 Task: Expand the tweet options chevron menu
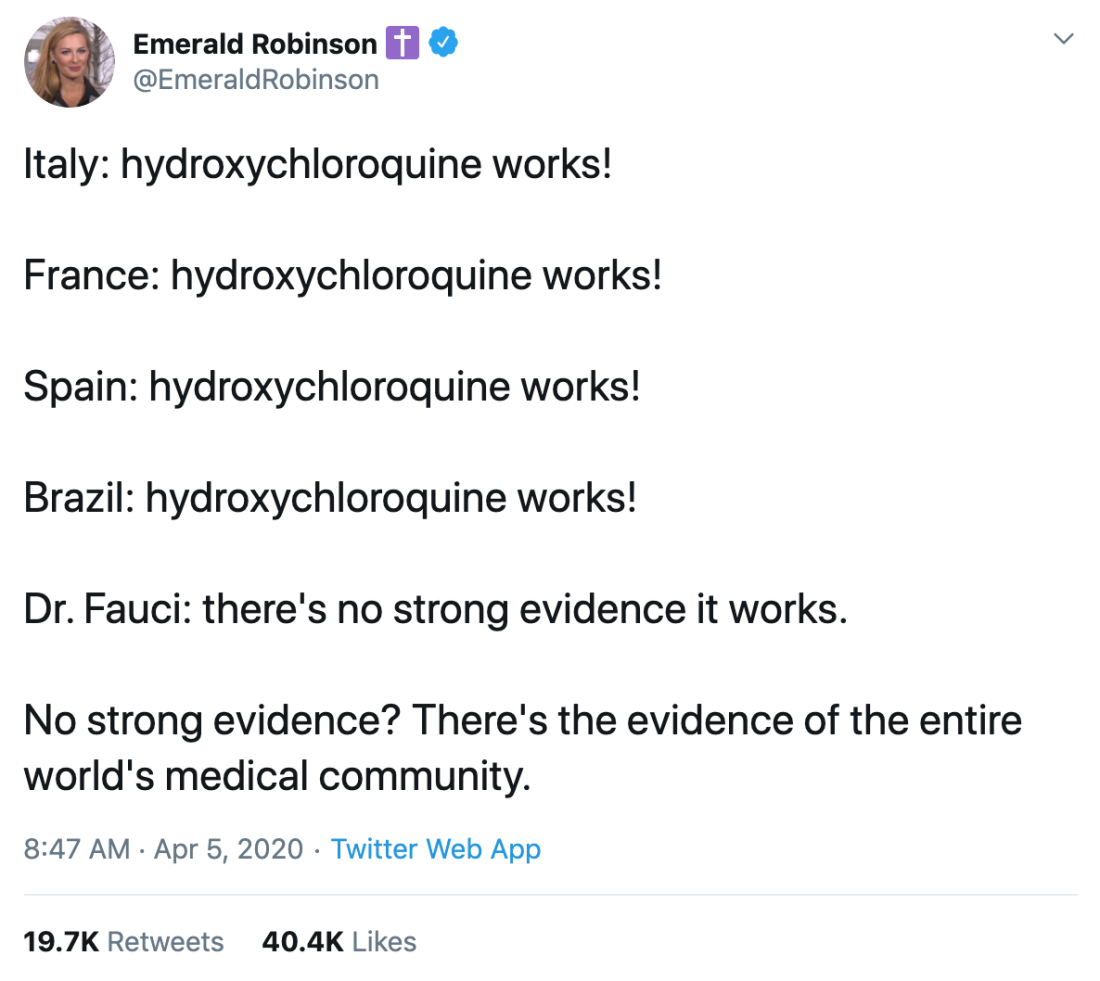click(1064, 39)
